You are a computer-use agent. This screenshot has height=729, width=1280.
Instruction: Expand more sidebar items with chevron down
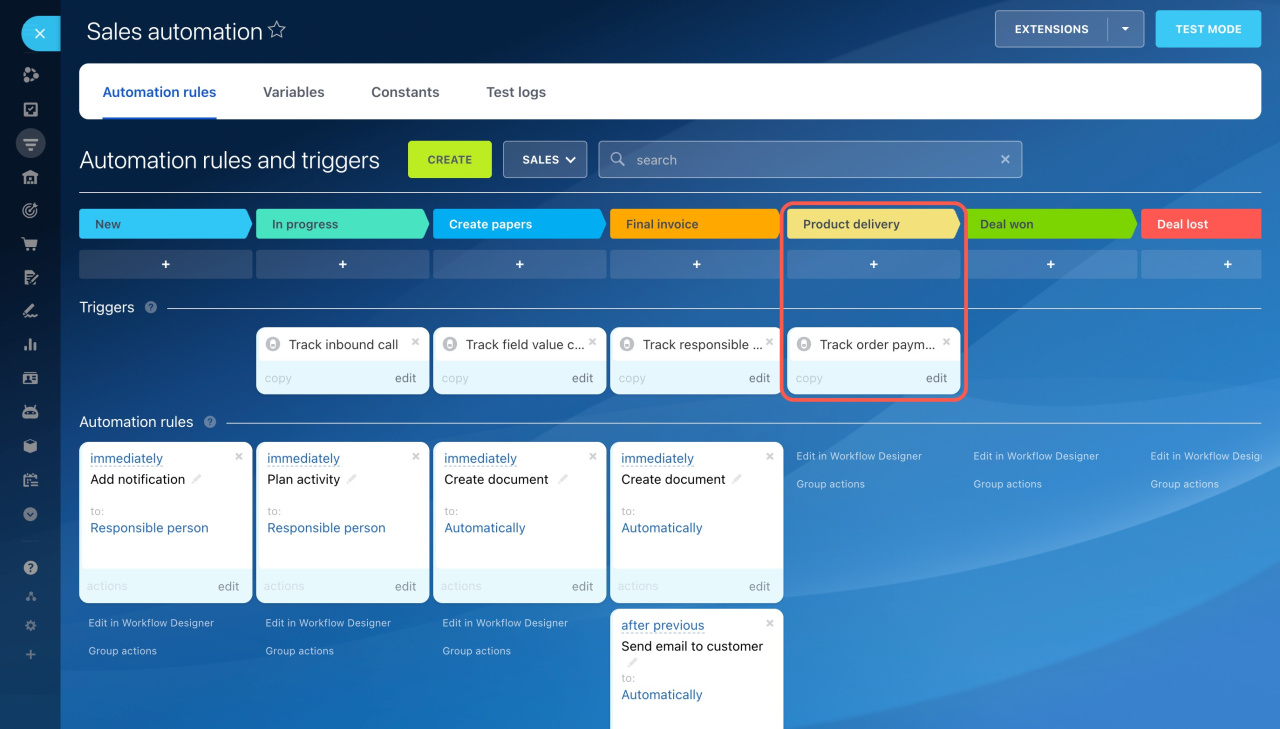click(x=30, y=514)
